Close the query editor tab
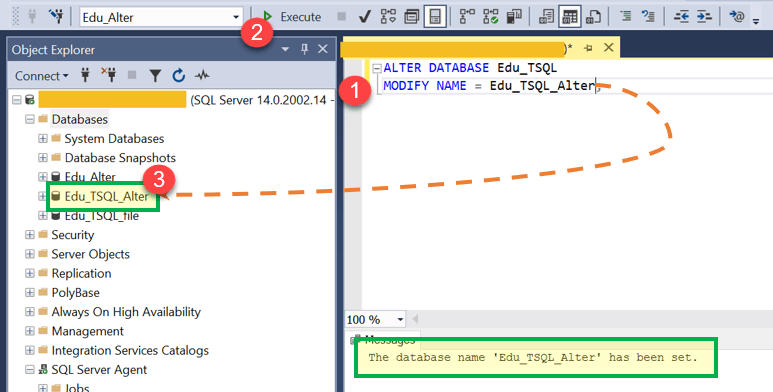The height and width of the screenshot is (392, 773). [x=609, y=47]
